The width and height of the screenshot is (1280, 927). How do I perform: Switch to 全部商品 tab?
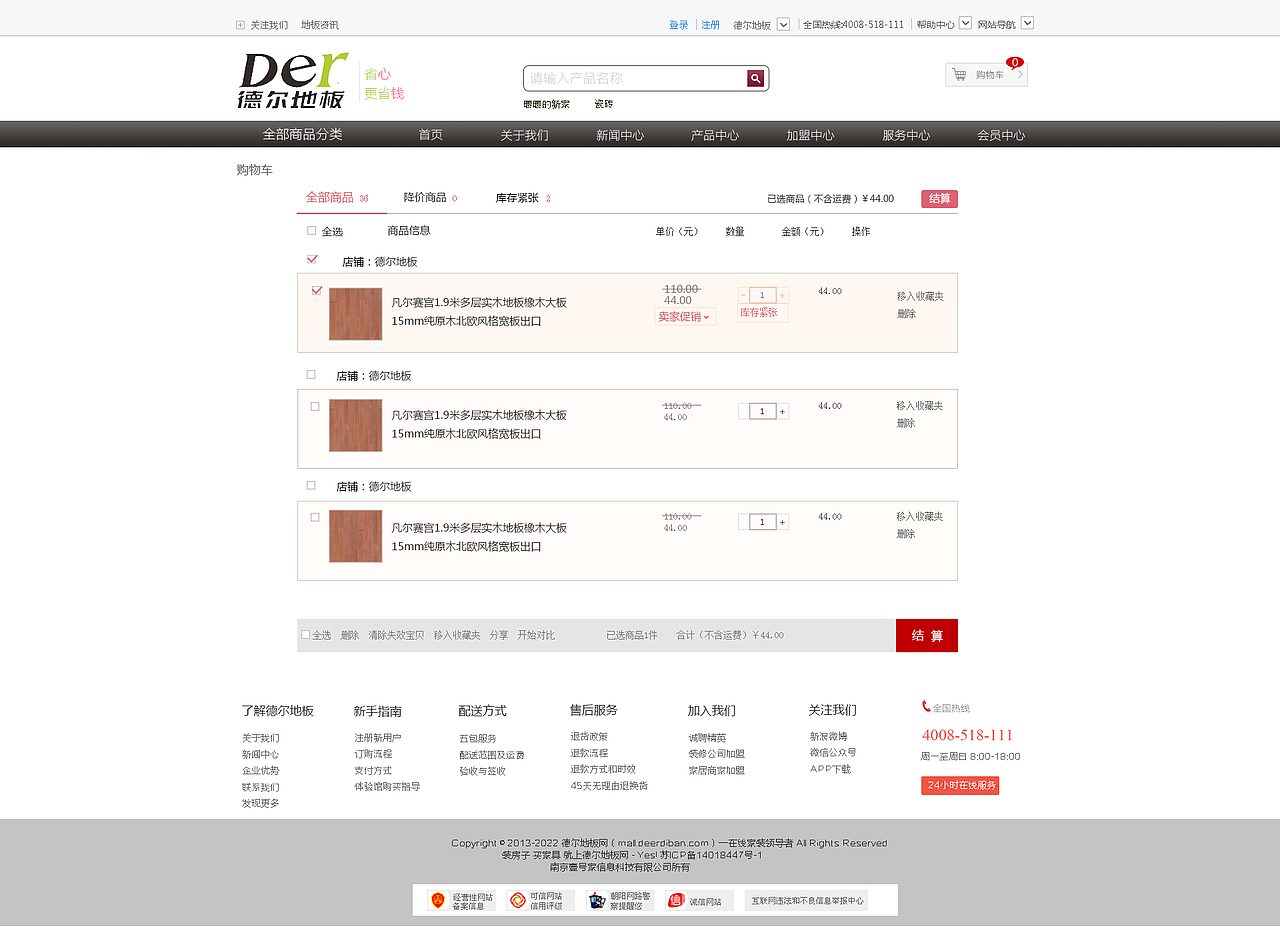point(337,198)
